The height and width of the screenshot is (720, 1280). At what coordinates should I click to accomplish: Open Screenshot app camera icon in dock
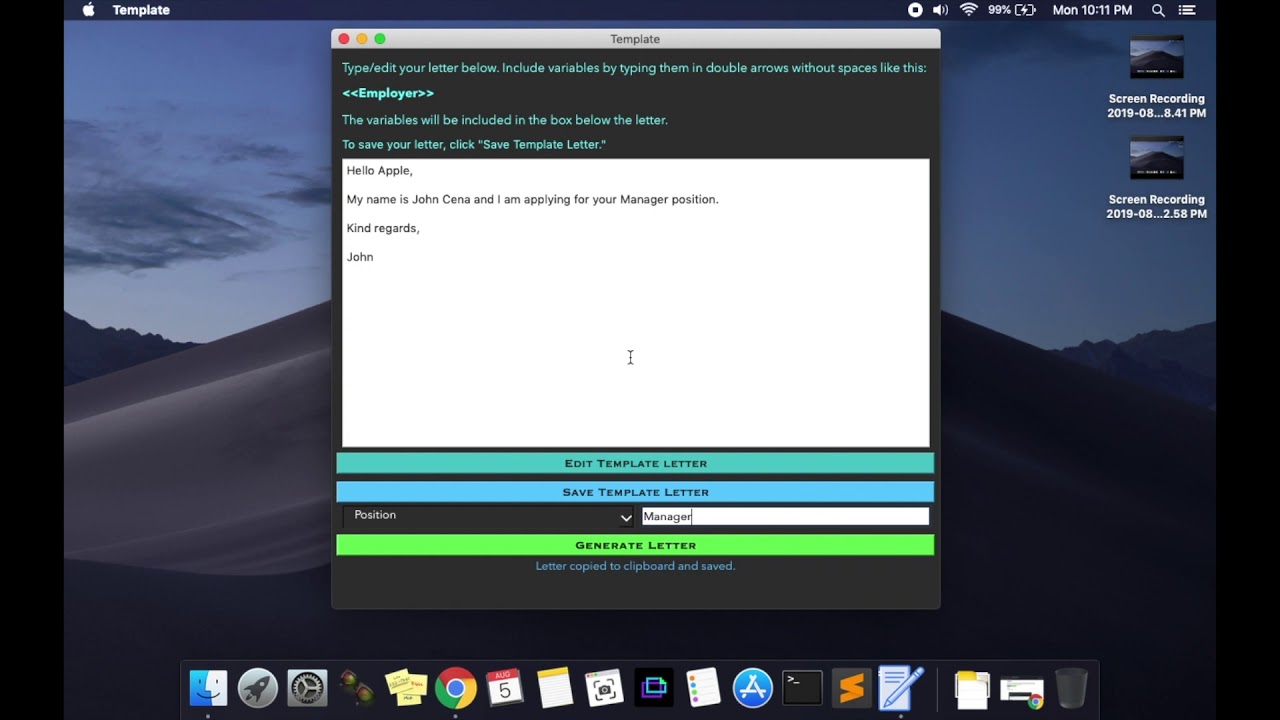coord(604,688)
